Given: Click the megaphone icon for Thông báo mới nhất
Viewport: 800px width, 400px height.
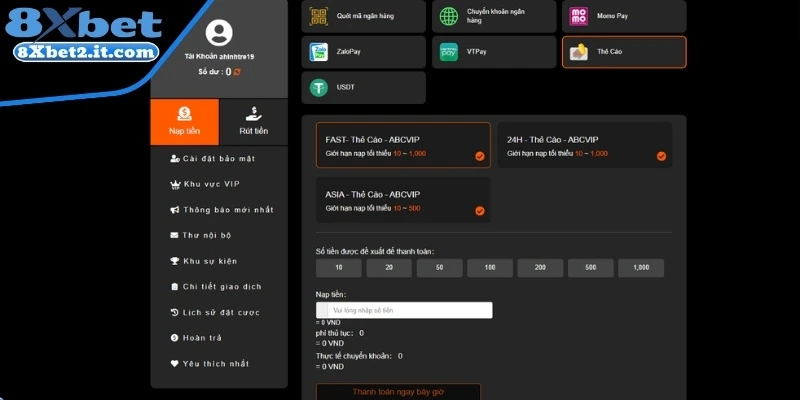Looking at the screenshot, I should (x=174, y=210).
